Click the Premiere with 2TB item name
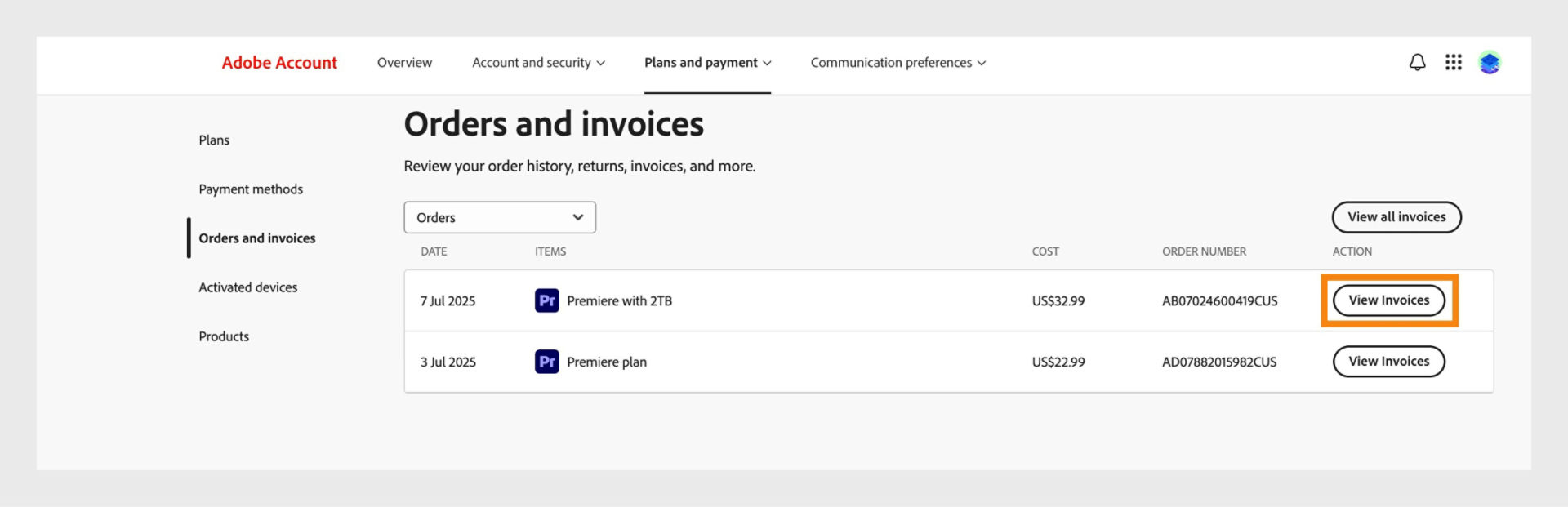Viewport: 1568px width, 507px height. [x=620, y=301]
